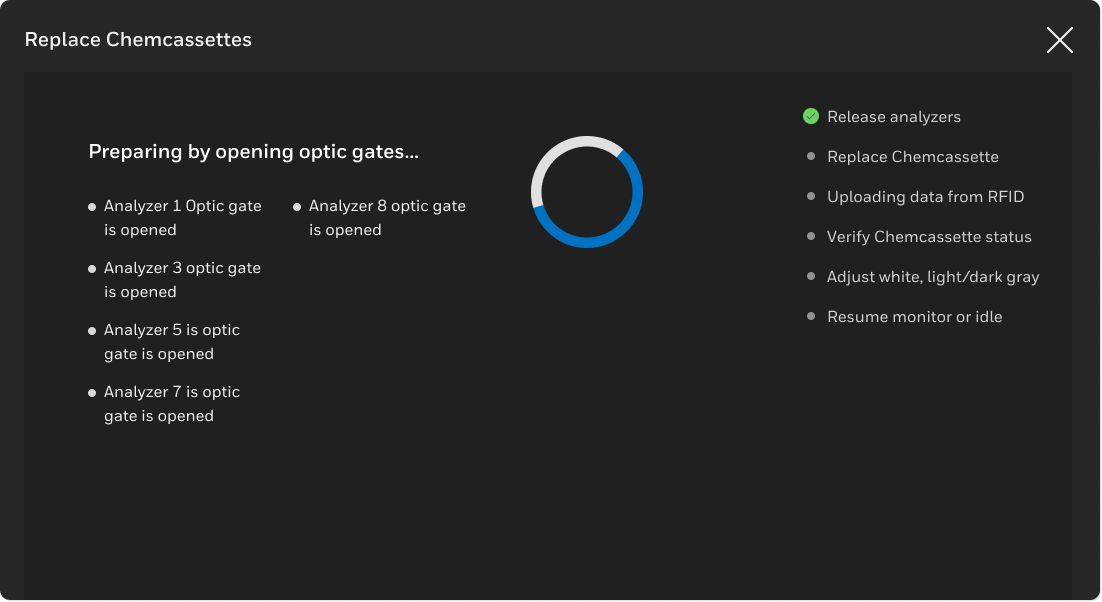Select the Uploading data from RFID step

click(925, 197)
